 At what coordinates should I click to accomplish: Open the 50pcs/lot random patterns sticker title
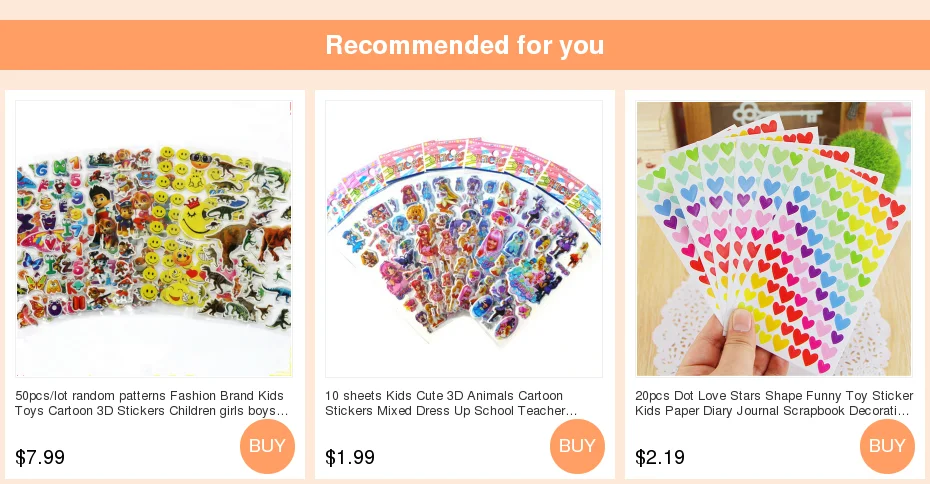point(152,403)
